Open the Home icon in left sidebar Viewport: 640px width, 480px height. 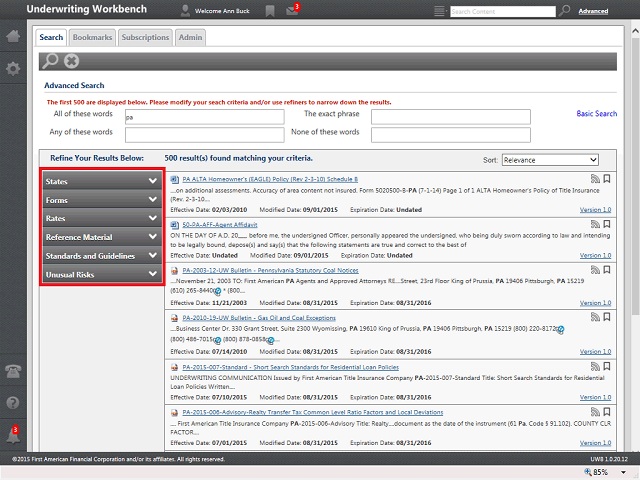[13, 36]
